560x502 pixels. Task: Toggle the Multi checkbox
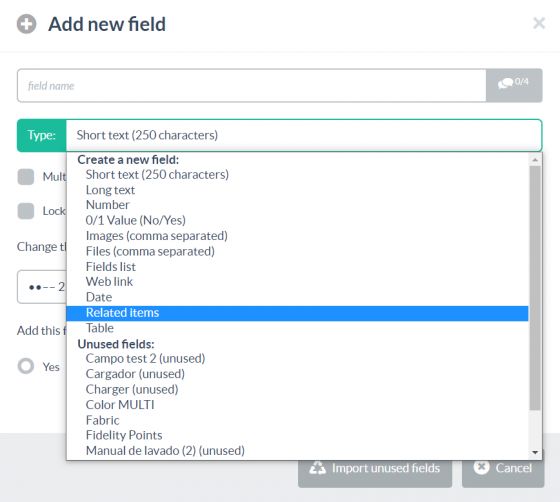point(26,177)
